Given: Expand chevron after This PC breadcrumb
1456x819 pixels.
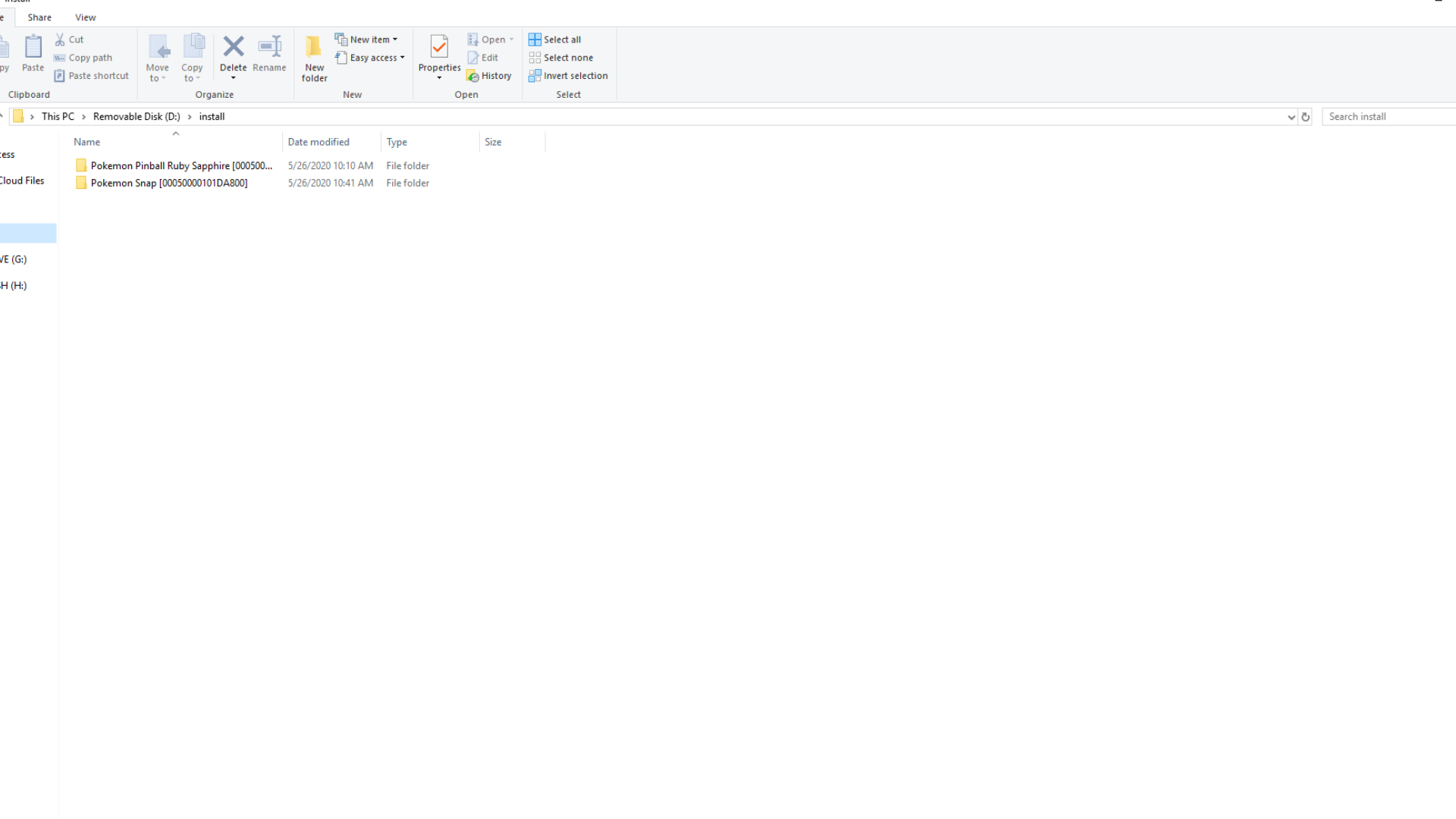Looking at the screenshot, I should [84, 117].
